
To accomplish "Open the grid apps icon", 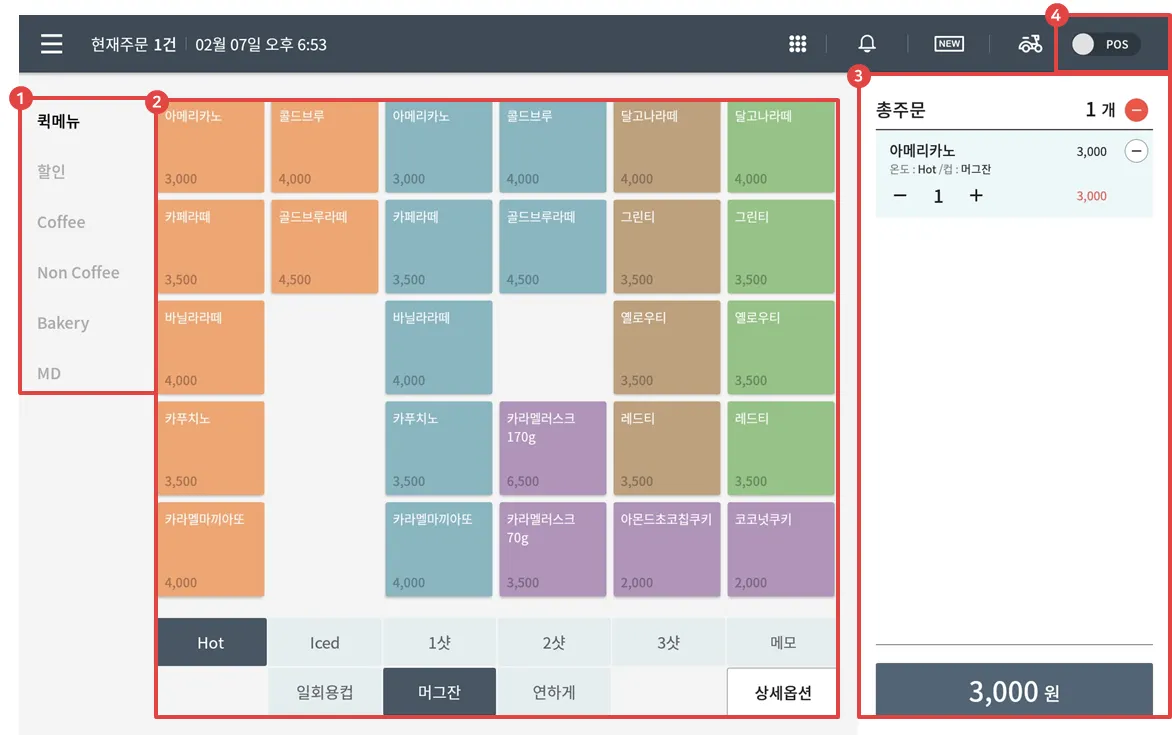I will pos(798,44).
